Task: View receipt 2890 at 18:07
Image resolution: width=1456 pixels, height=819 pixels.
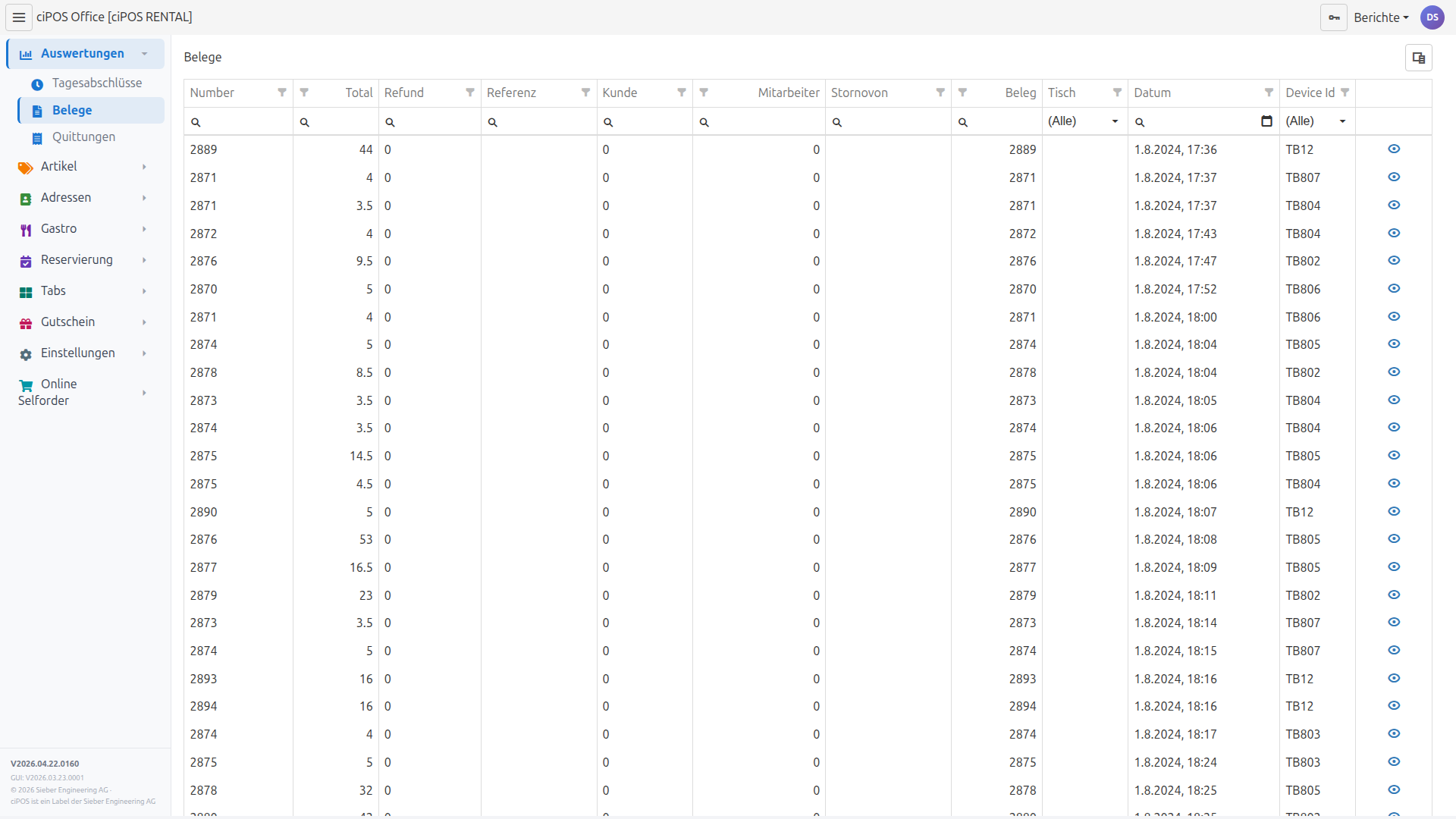Action: point(1394,512)
